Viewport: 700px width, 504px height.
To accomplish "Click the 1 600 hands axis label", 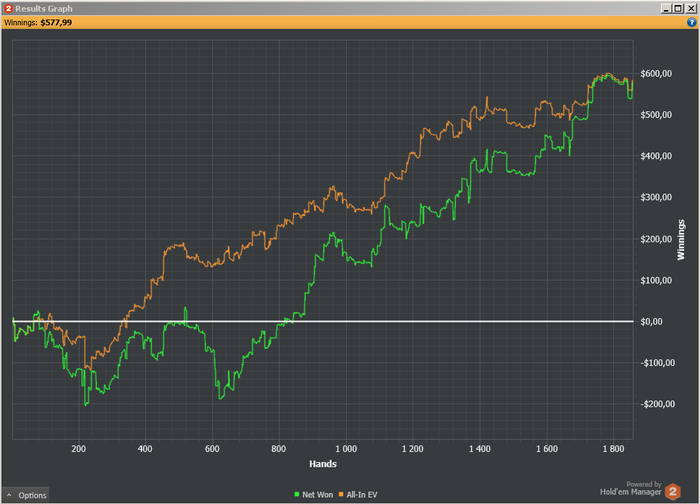I will 547,449.
